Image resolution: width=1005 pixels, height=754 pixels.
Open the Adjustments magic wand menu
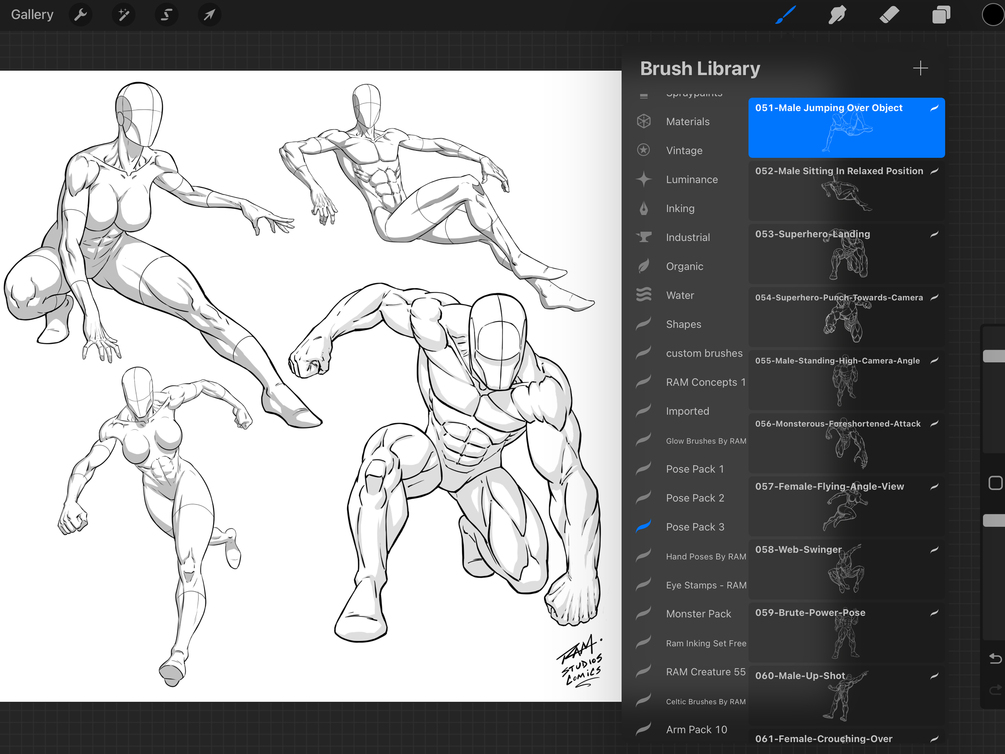[123, 14]
